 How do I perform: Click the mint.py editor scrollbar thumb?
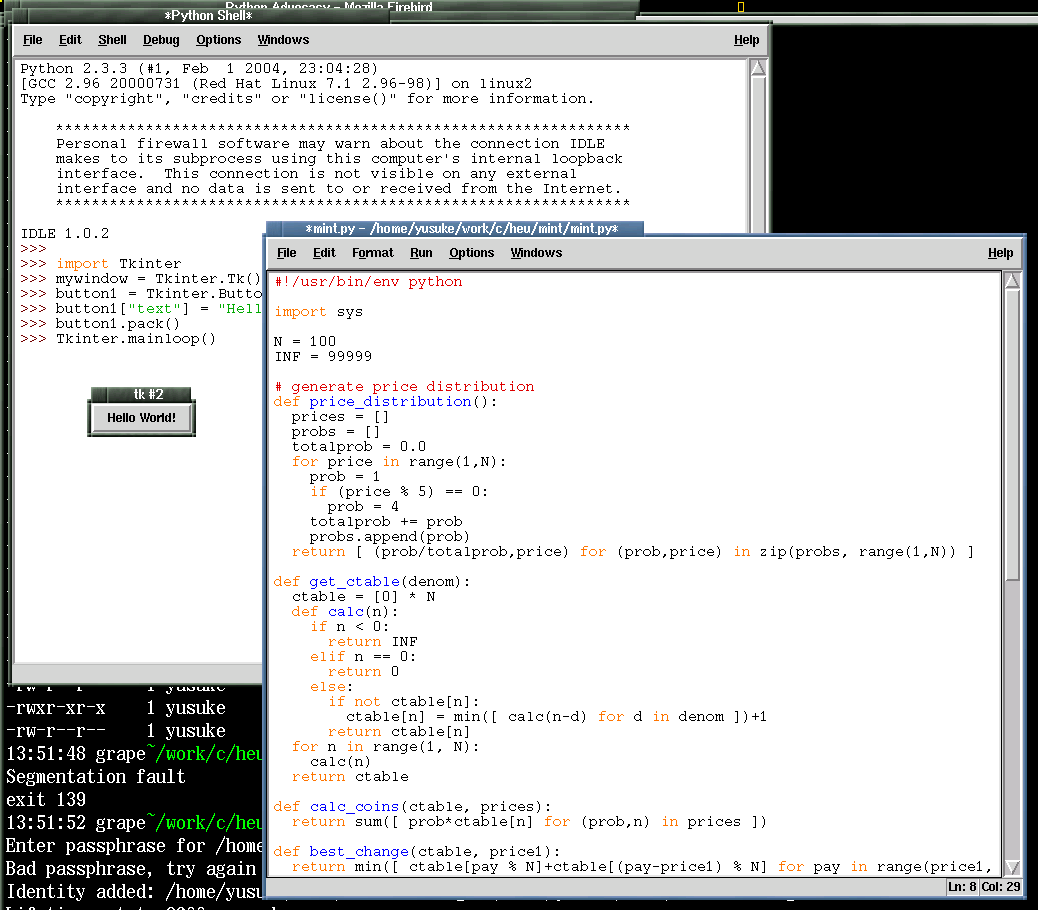pos(1012,430)
